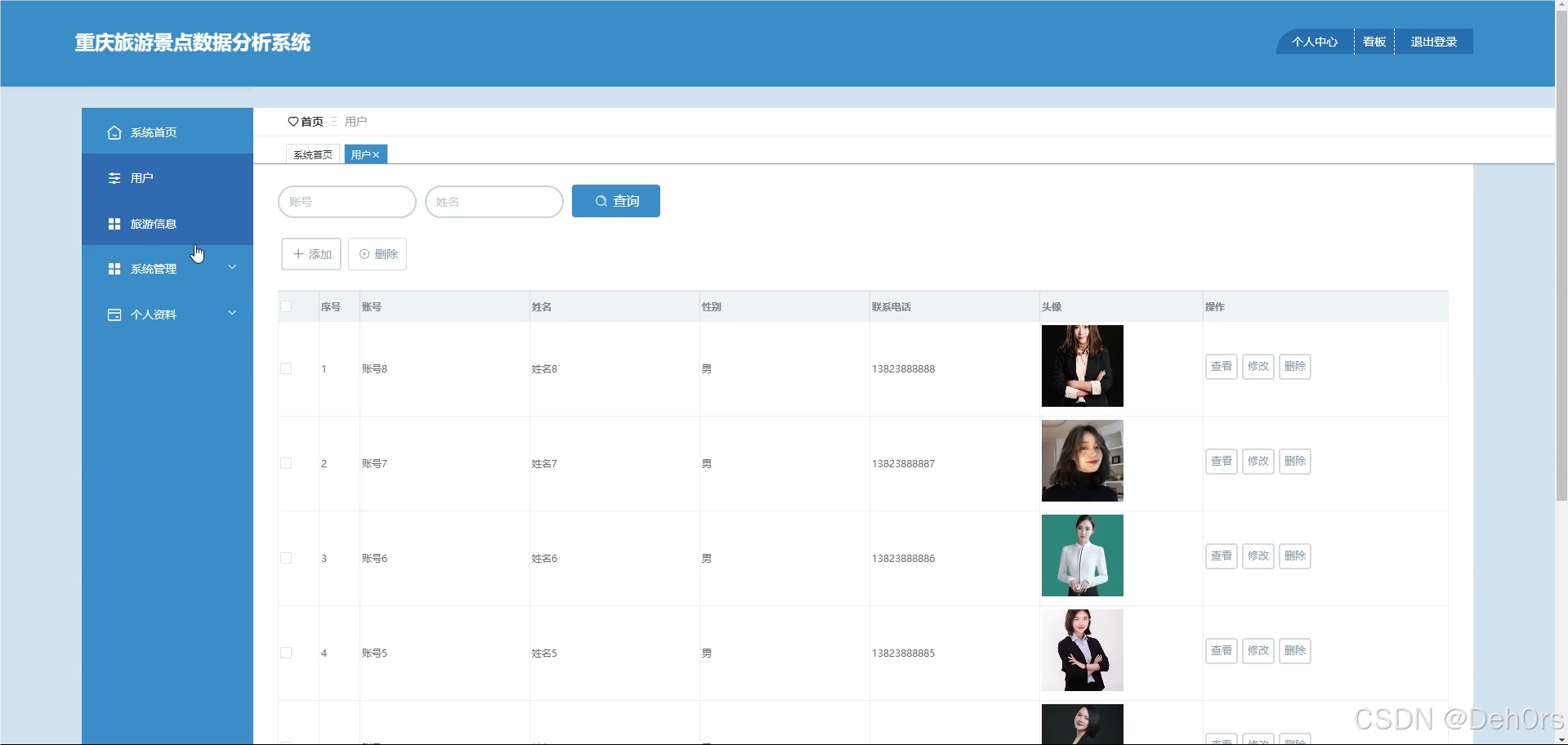
Task: Click phone number 13823888887
Action: pos(903,464)
